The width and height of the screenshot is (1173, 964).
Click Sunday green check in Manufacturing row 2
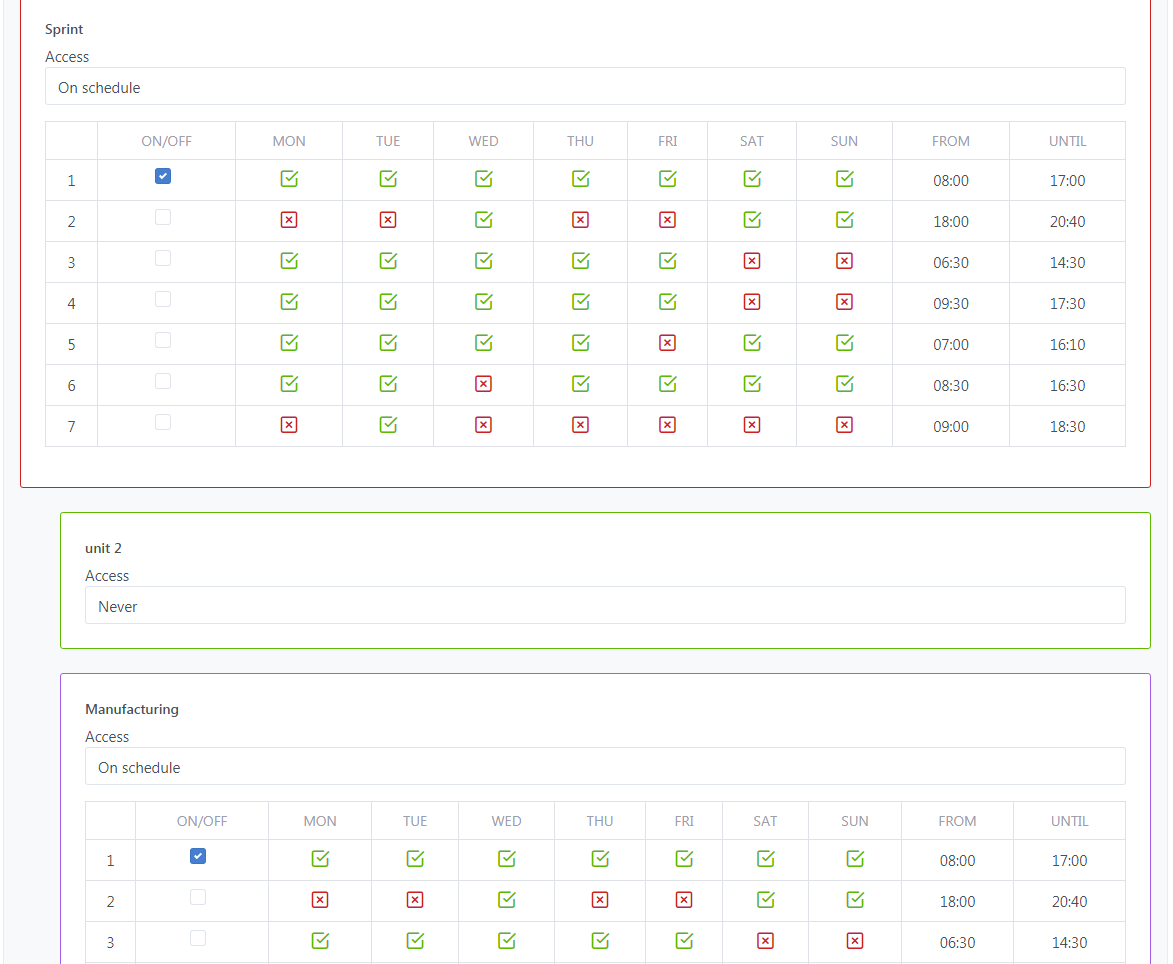point(855,900)
